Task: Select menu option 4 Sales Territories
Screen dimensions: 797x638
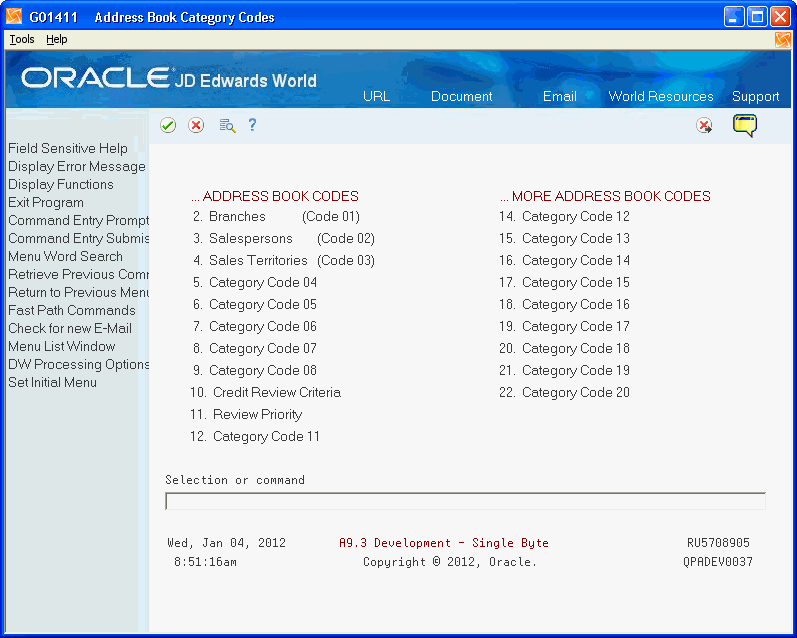Action: (x=284, y=260)
